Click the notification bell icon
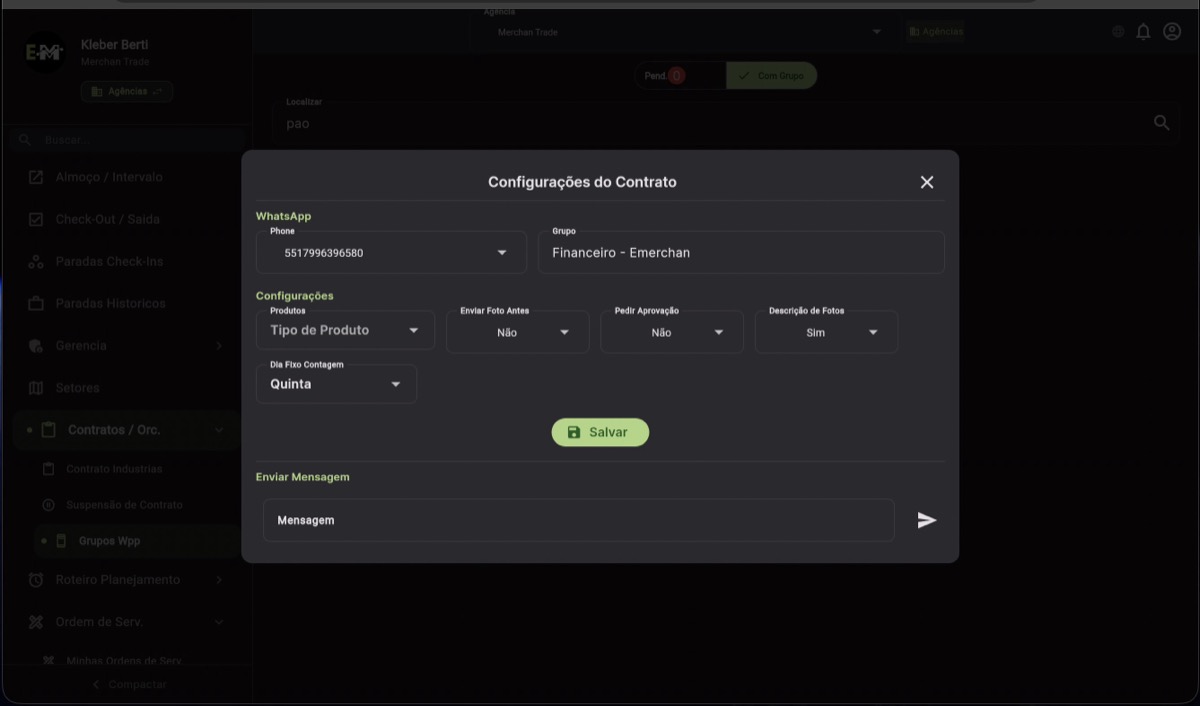 coord(1143,31)
